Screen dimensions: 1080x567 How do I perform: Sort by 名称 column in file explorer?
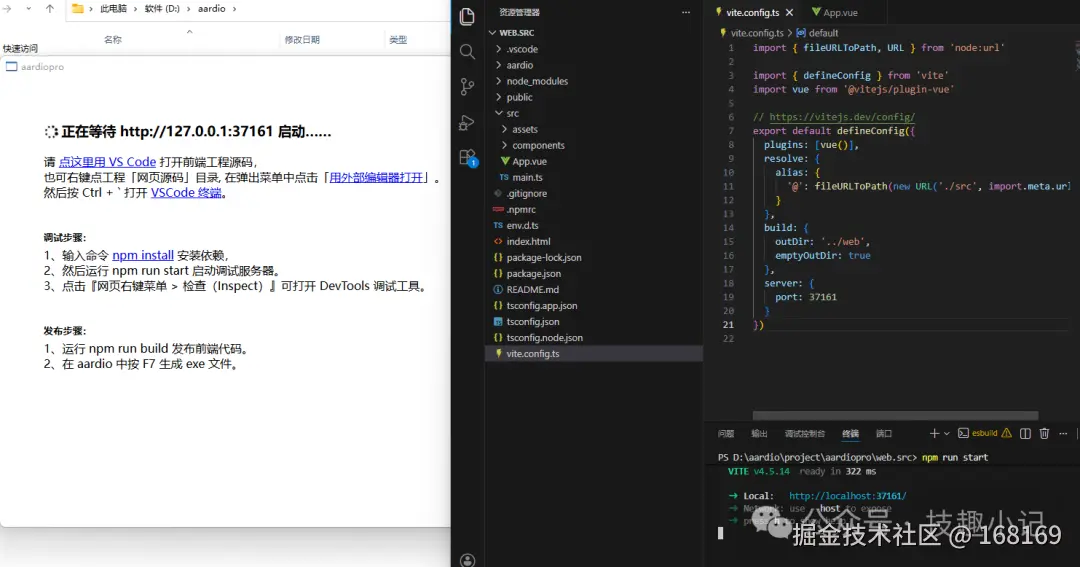112,40
